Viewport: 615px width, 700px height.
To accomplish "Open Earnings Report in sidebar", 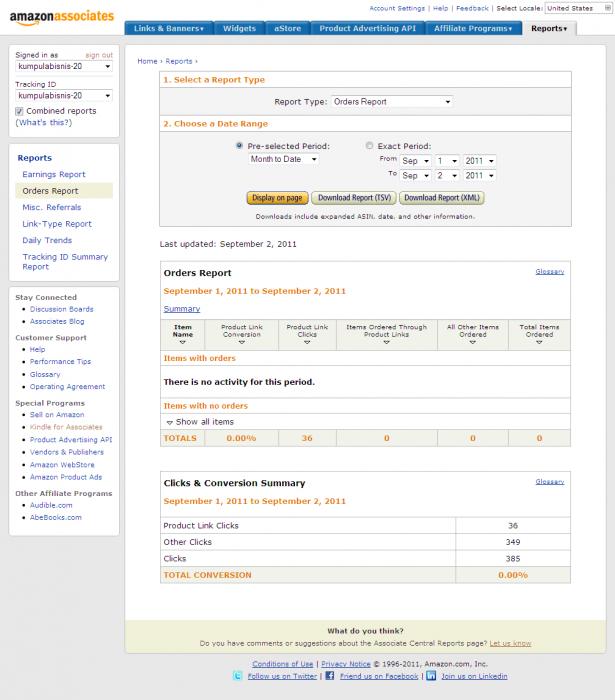I will [54, 174].
